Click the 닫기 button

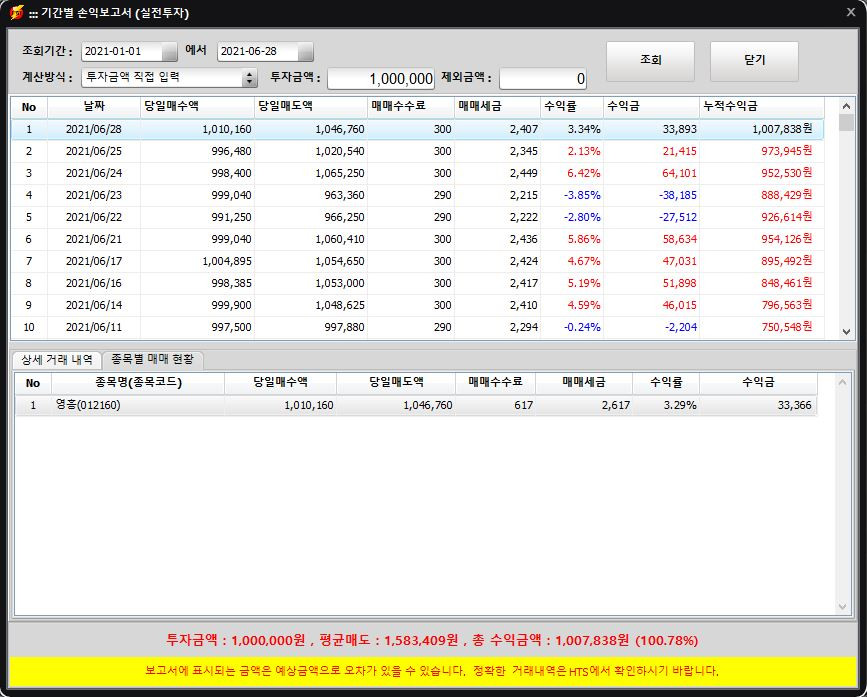tap(754, 61)
